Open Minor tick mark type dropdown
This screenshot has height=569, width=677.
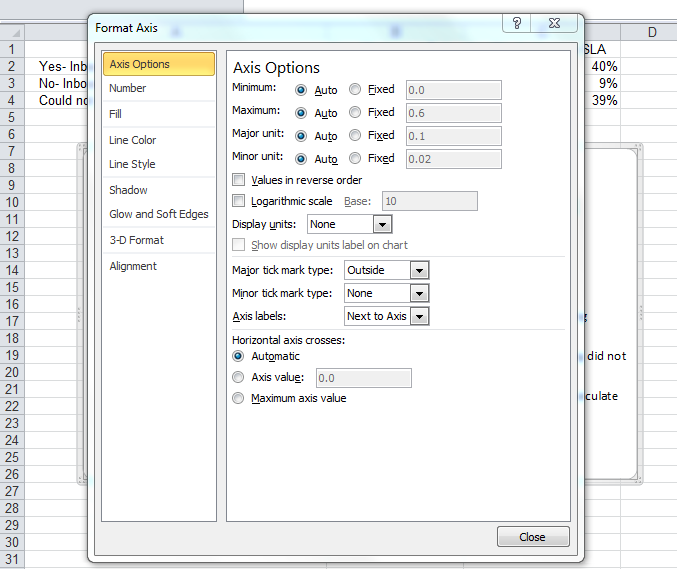(x=419, y=293)
